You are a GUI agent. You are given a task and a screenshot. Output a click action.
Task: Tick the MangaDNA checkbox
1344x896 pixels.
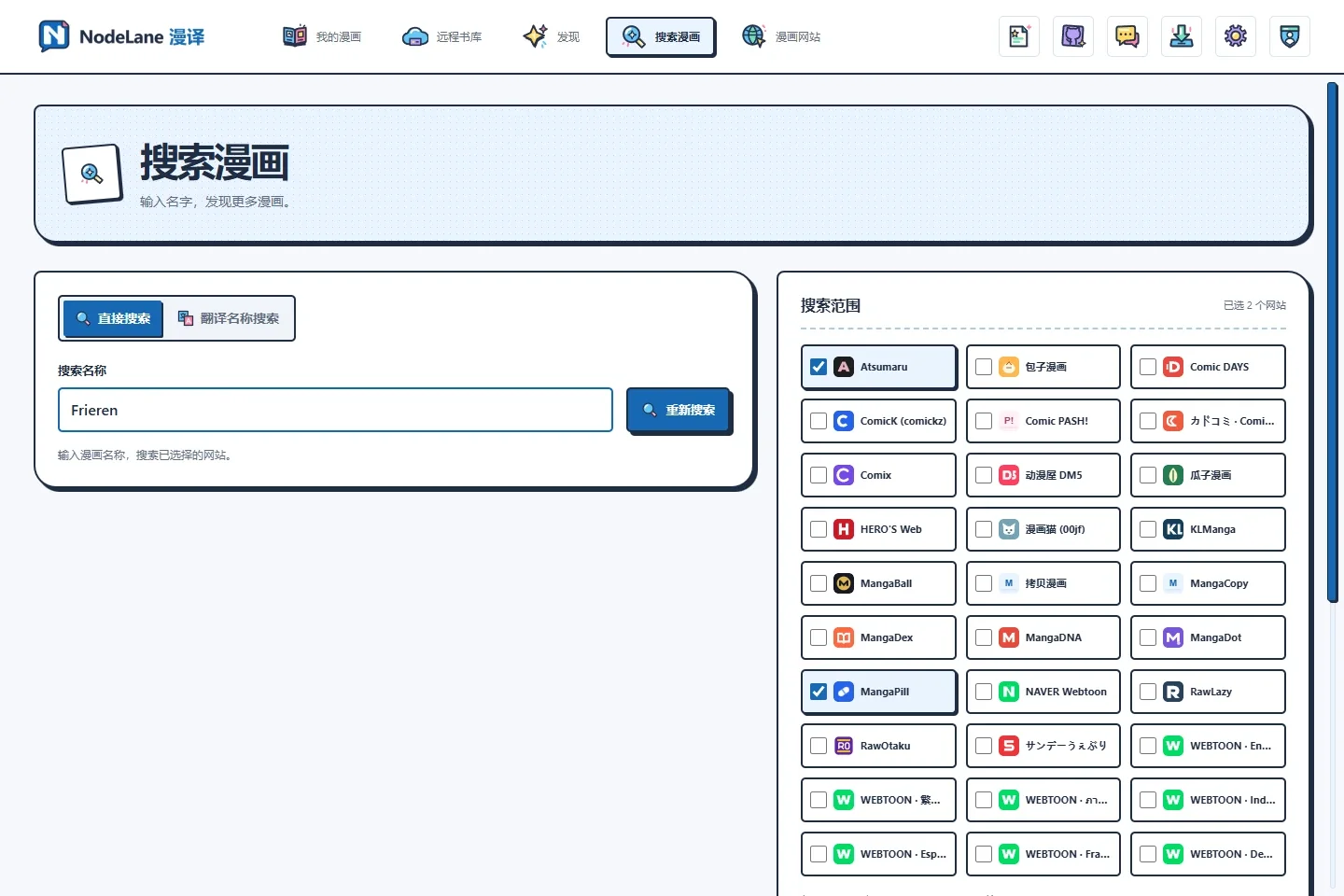tap(984, 637)
